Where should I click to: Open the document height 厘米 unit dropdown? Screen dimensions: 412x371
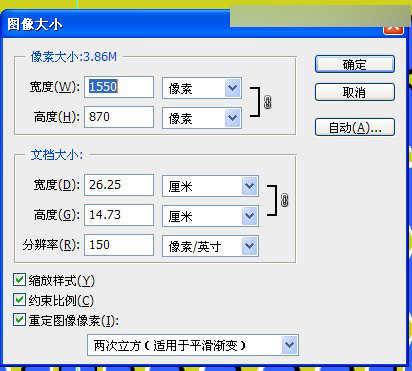210,216
